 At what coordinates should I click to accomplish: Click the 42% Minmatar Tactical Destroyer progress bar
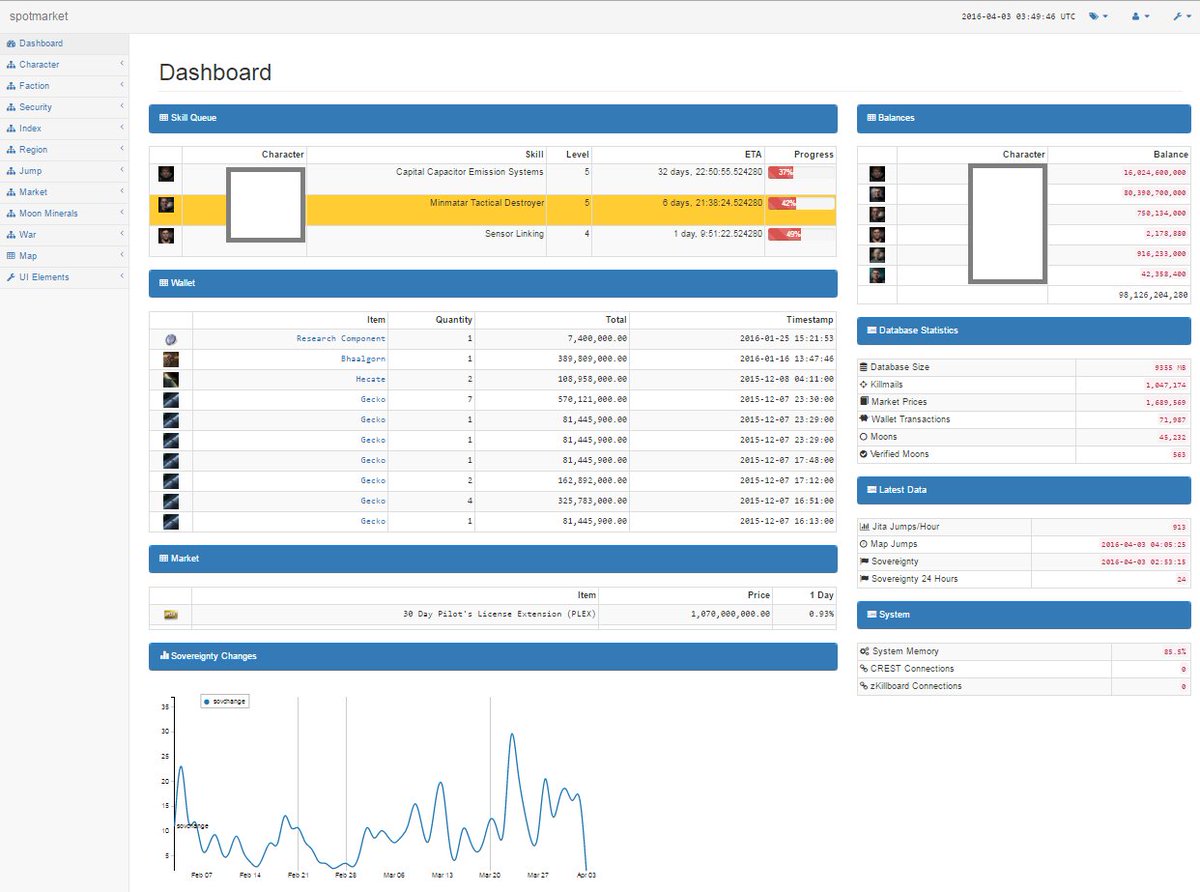tap(800, 203)
